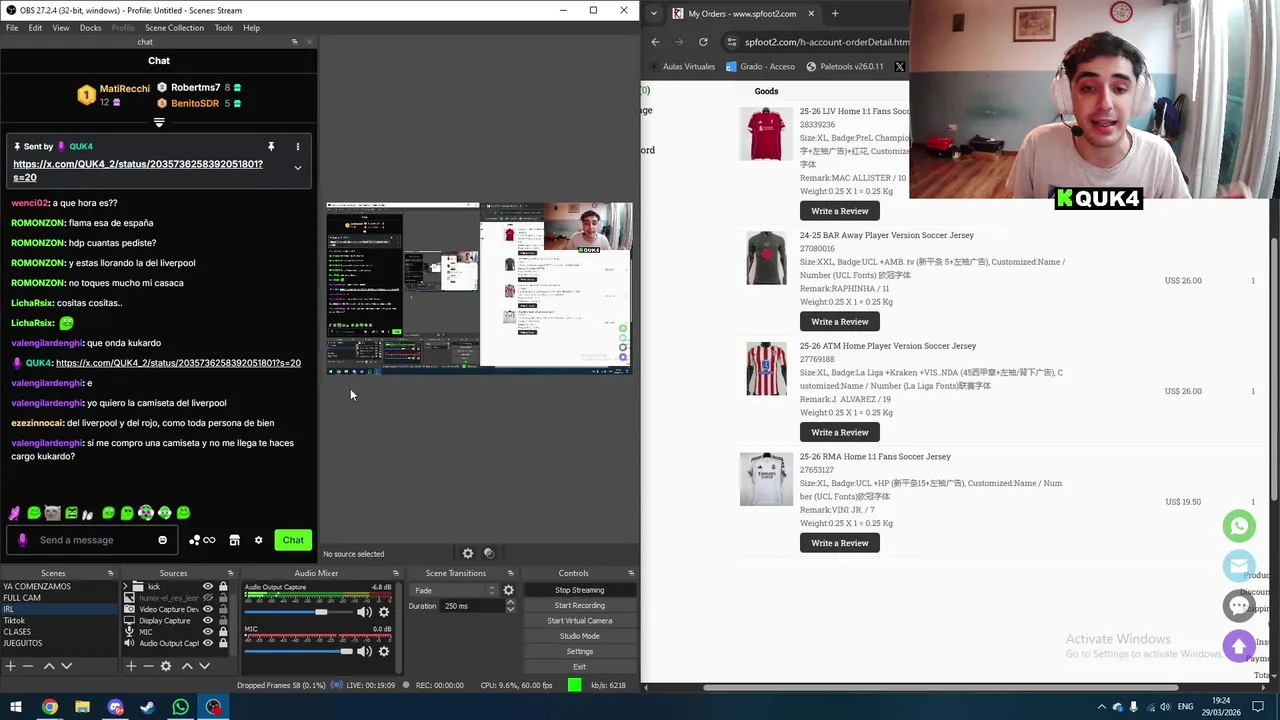Mute the MIC channel speaker icon
Screen dimensions: 1280x720
[x=364, y=651]
